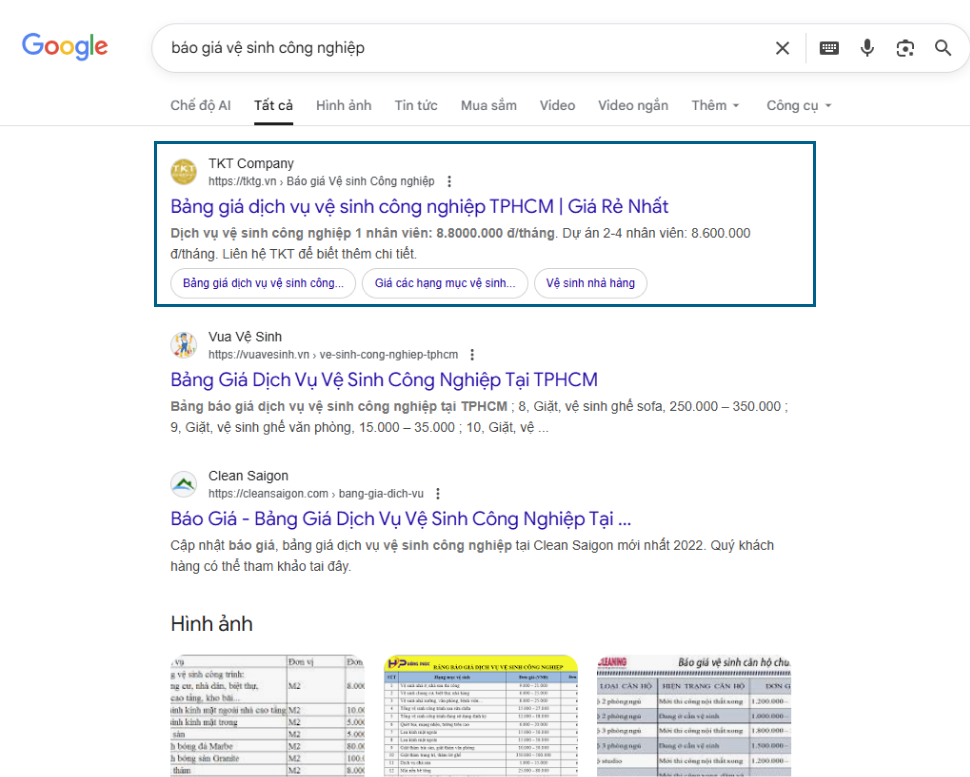Start voice search with microphone

[x=867, y=48]
